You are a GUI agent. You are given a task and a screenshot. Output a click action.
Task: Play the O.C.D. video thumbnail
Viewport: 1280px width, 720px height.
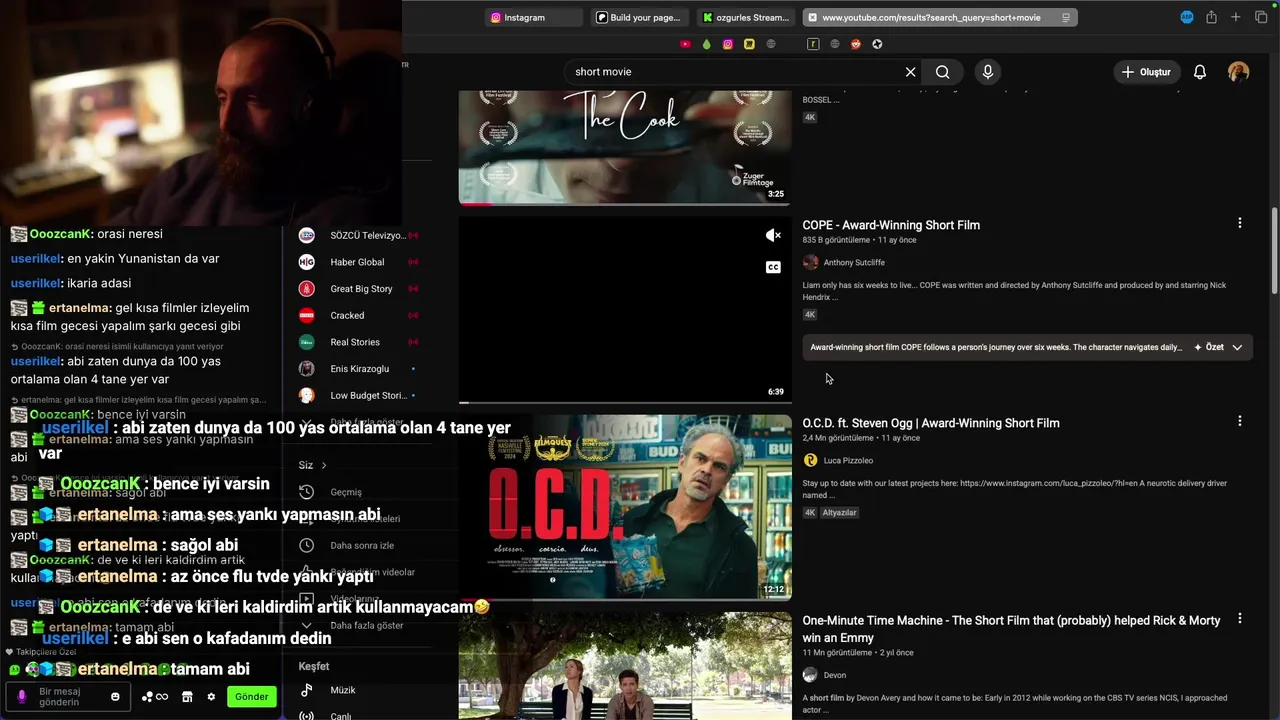pos(625,507)
